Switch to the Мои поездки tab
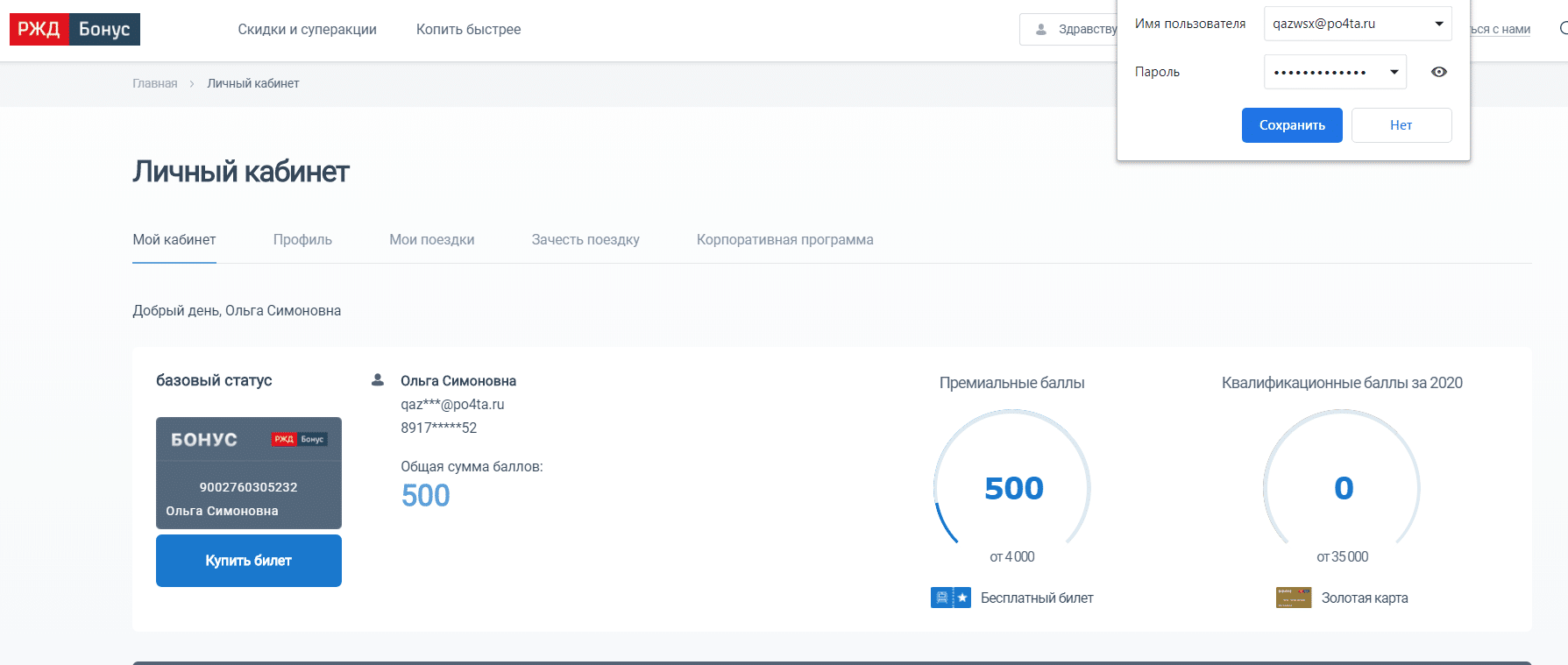This screenshot has height=665, width=1568. point(431,240)
